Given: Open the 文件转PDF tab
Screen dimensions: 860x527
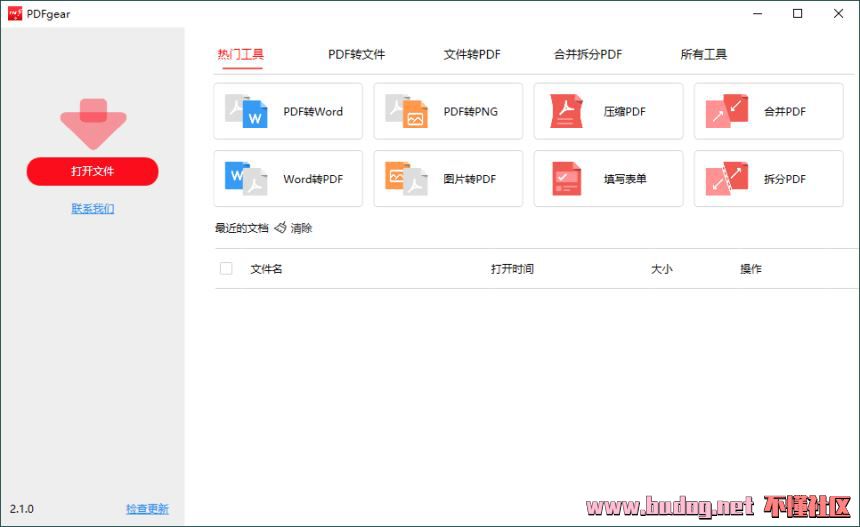Looking at the screenshot, I should (472, 54).
